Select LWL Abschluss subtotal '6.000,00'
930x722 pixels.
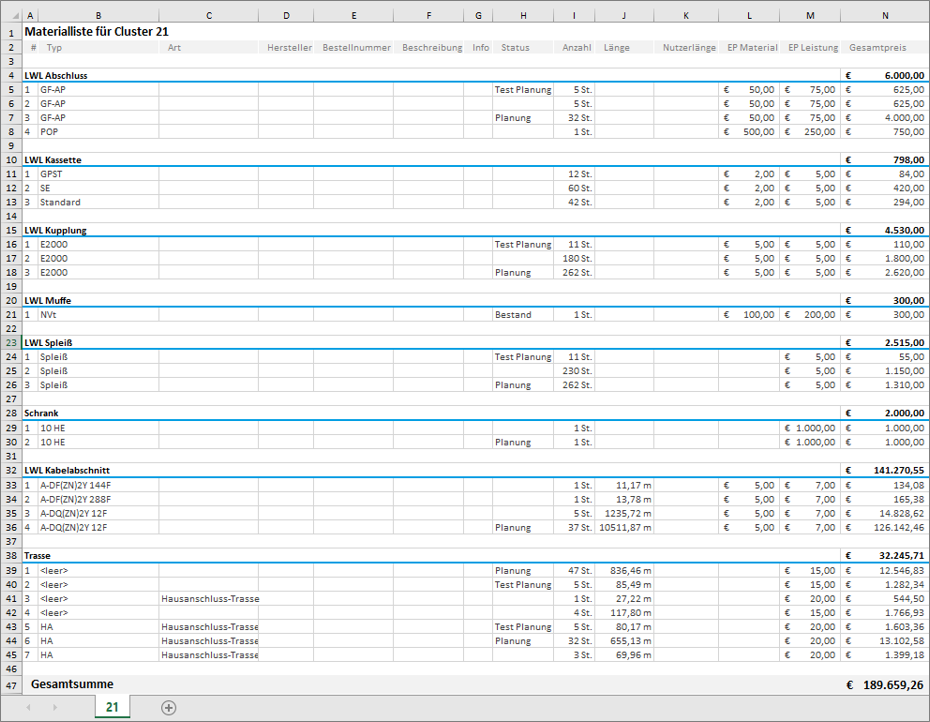885,75
